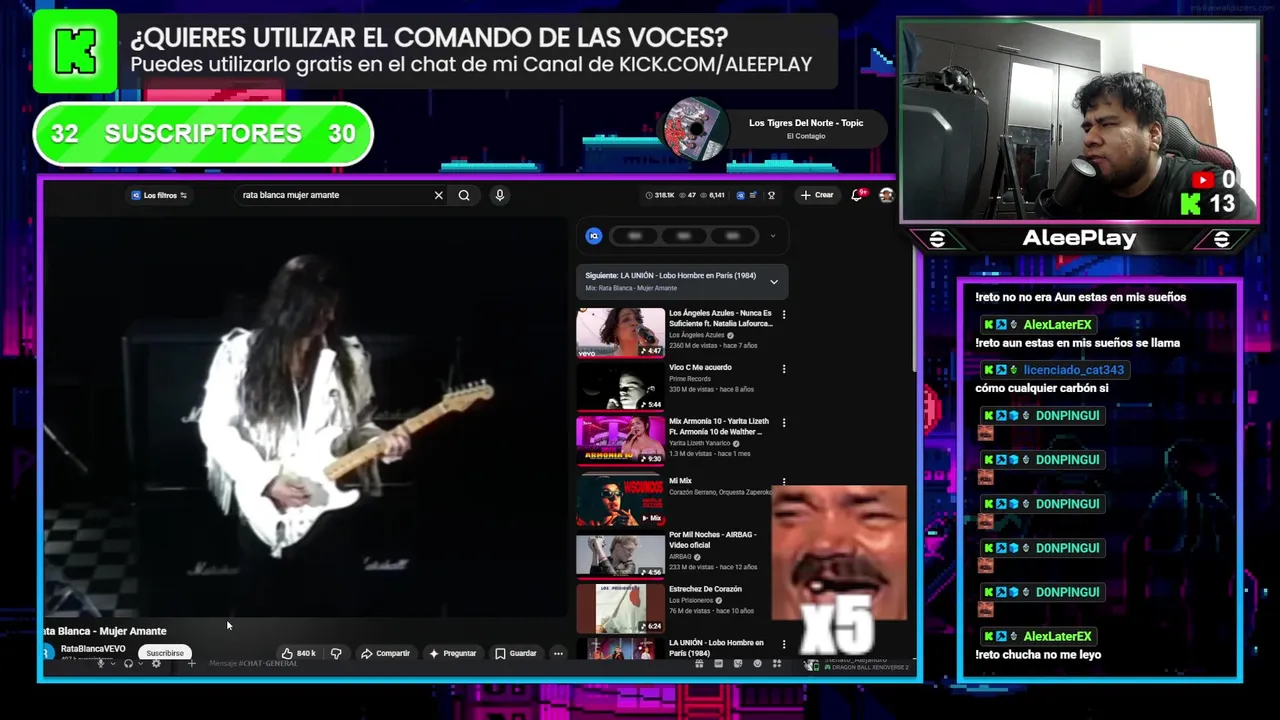Click the Los Tigres Del Norte album cover
This screenshot has width=1280, height=720.
click(x=694, y=129)
